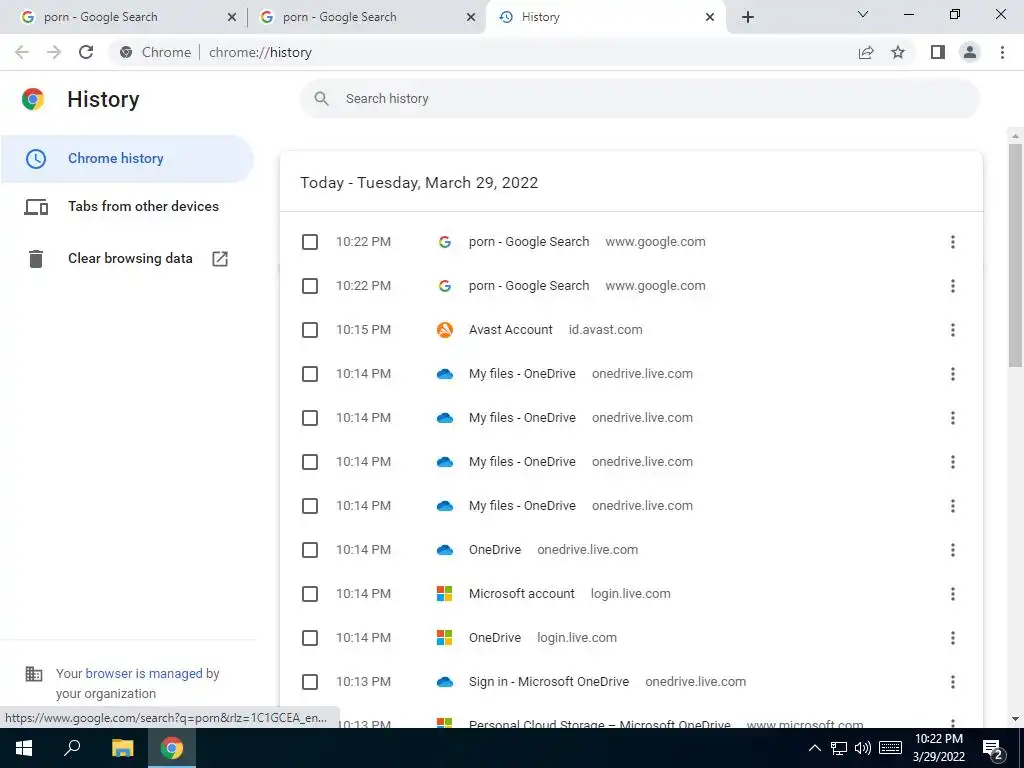Click the clock icon for Chrome history
The height and width of the screenshot is (768, 1024).
(36, 159)
